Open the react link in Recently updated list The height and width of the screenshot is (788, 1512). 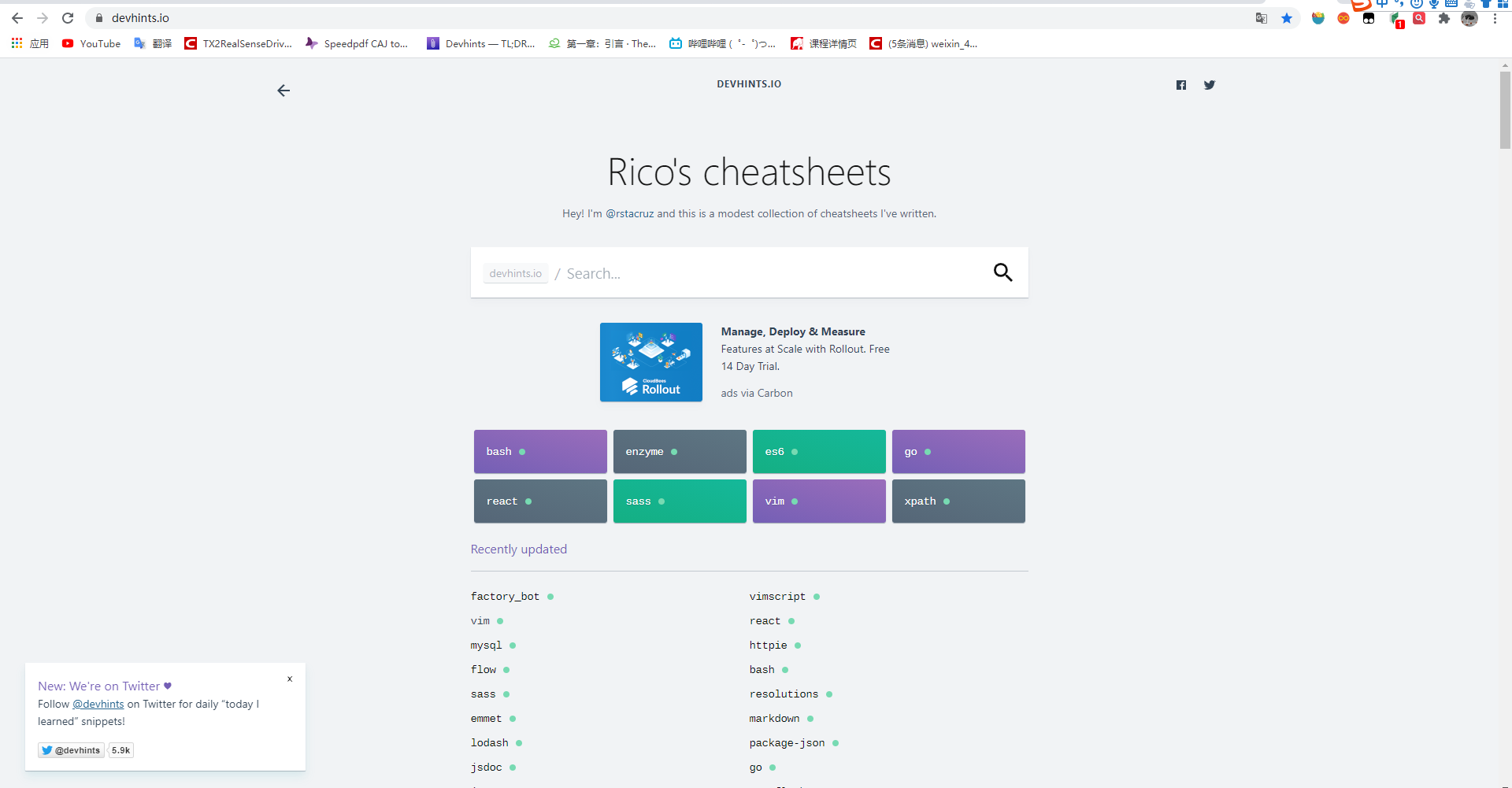click(x=765, y=621)
